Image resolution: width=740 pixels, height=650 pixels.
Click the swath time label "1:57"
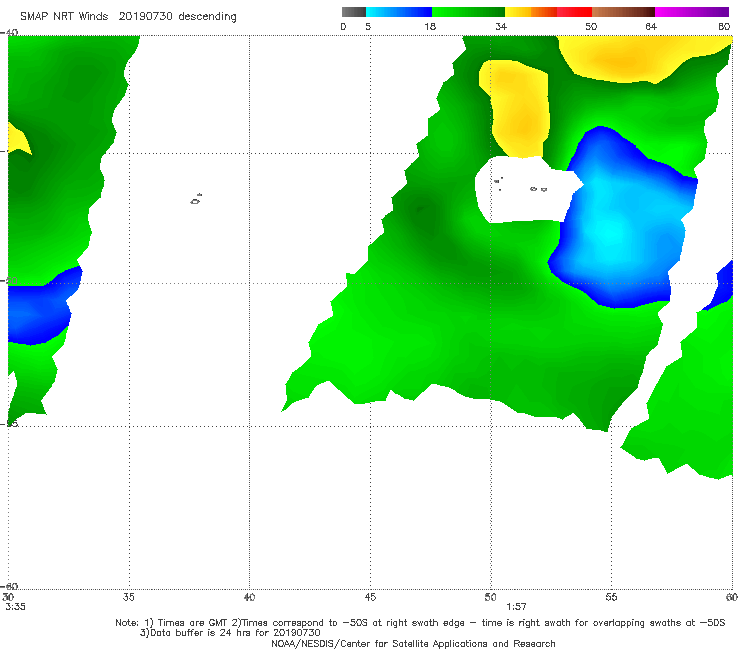click(x=516, y=607)
